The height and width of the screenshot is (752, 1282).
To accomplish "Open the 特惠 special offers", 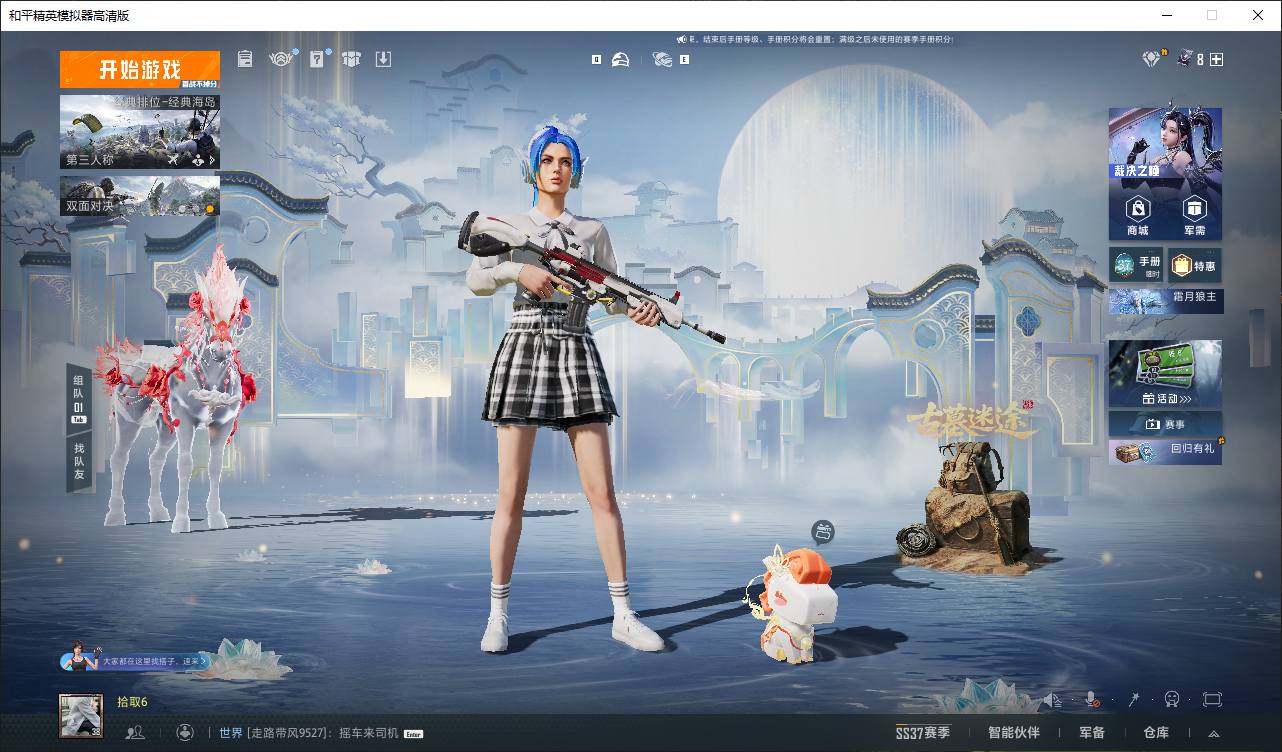I will coord(1194,265).
